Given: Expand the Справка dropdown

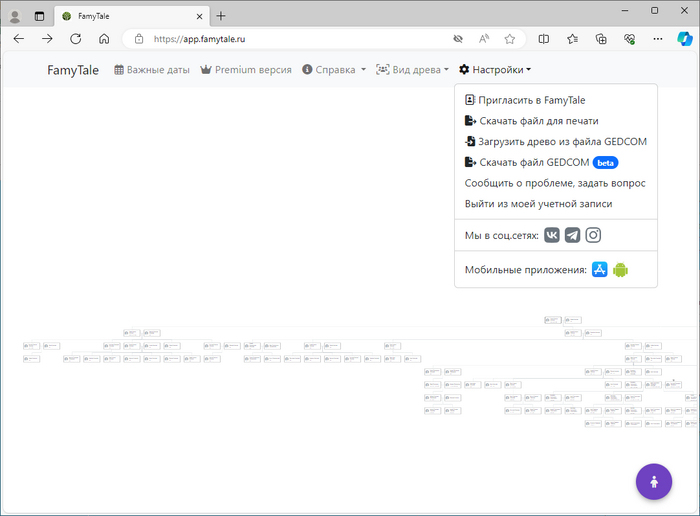Looking at the screenshot, I should (334, 70).
